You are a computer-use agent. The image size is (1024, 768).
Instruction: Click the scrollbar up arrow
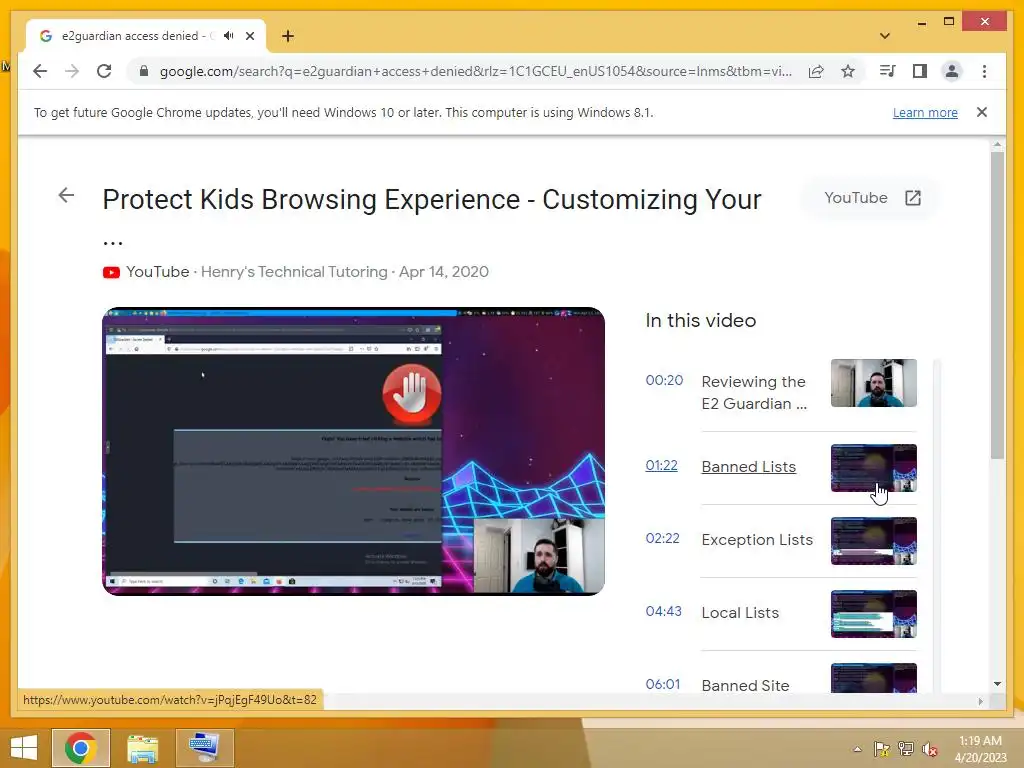coord(997,144)
